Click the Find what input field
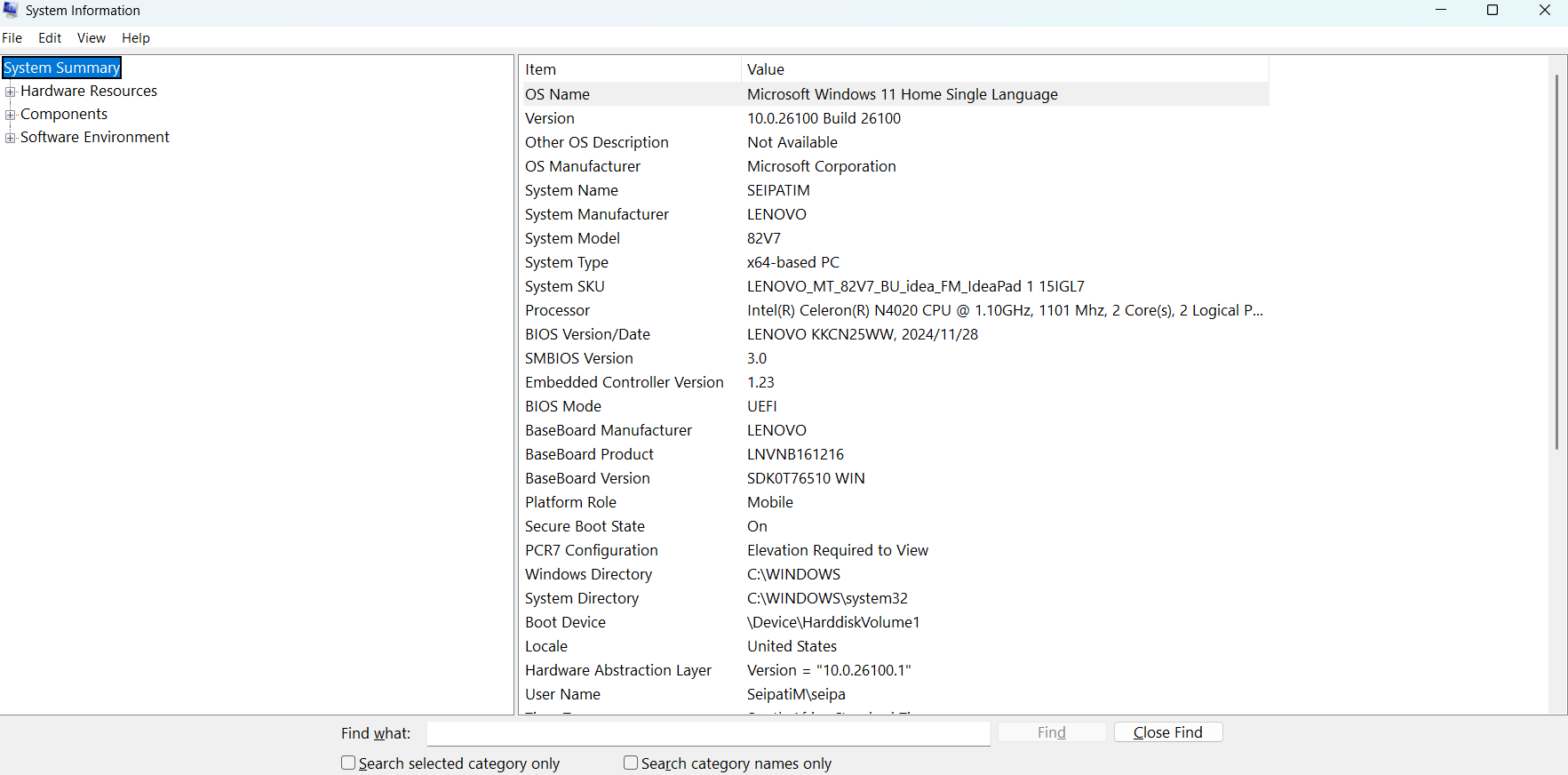The height and width of the screenshot is (775, 1568). point(708,733)
